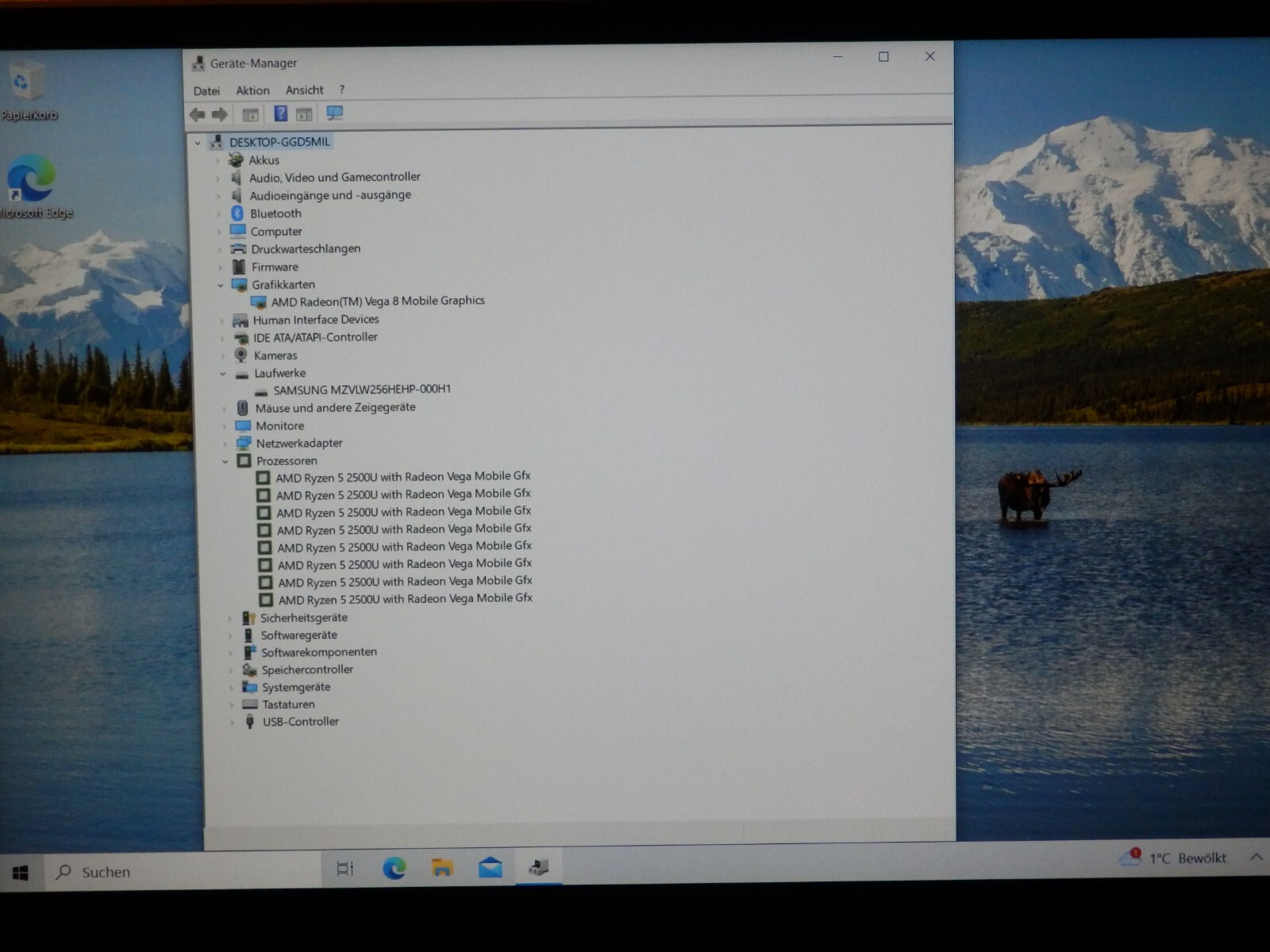Collapse the Laufwerke category
Image resolution: width=1270 pixels, height=952 pixels.
pos(222,374)
